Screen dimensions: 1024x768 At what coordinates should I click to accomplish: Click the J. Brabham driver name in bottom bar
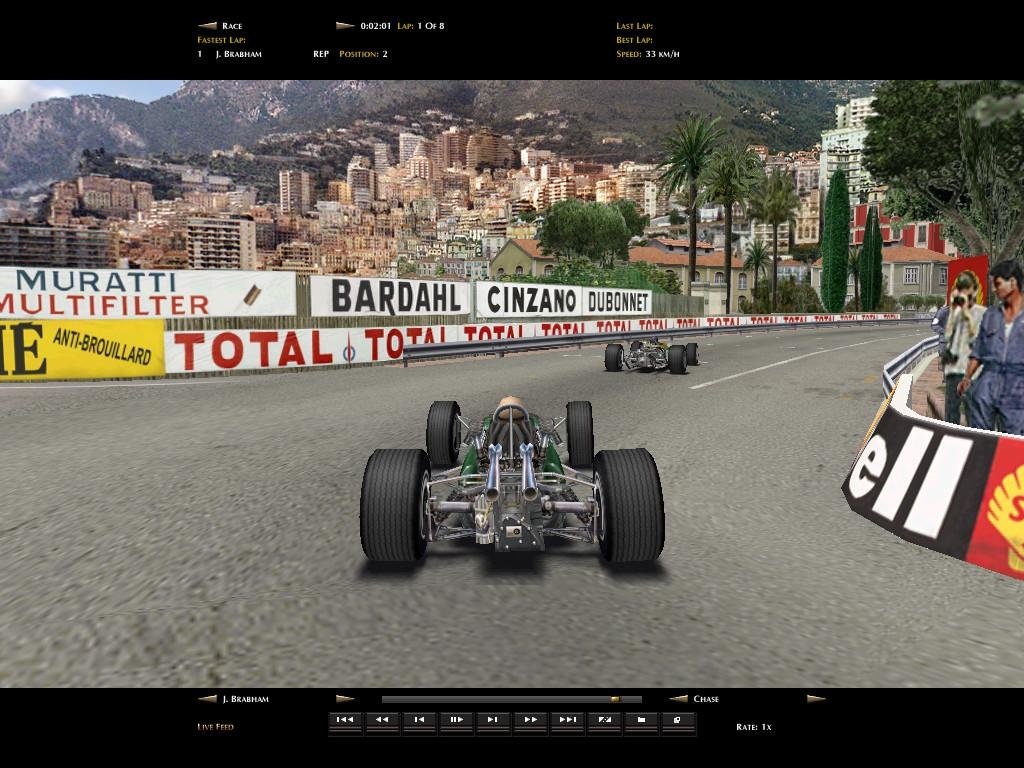point(246,699)
